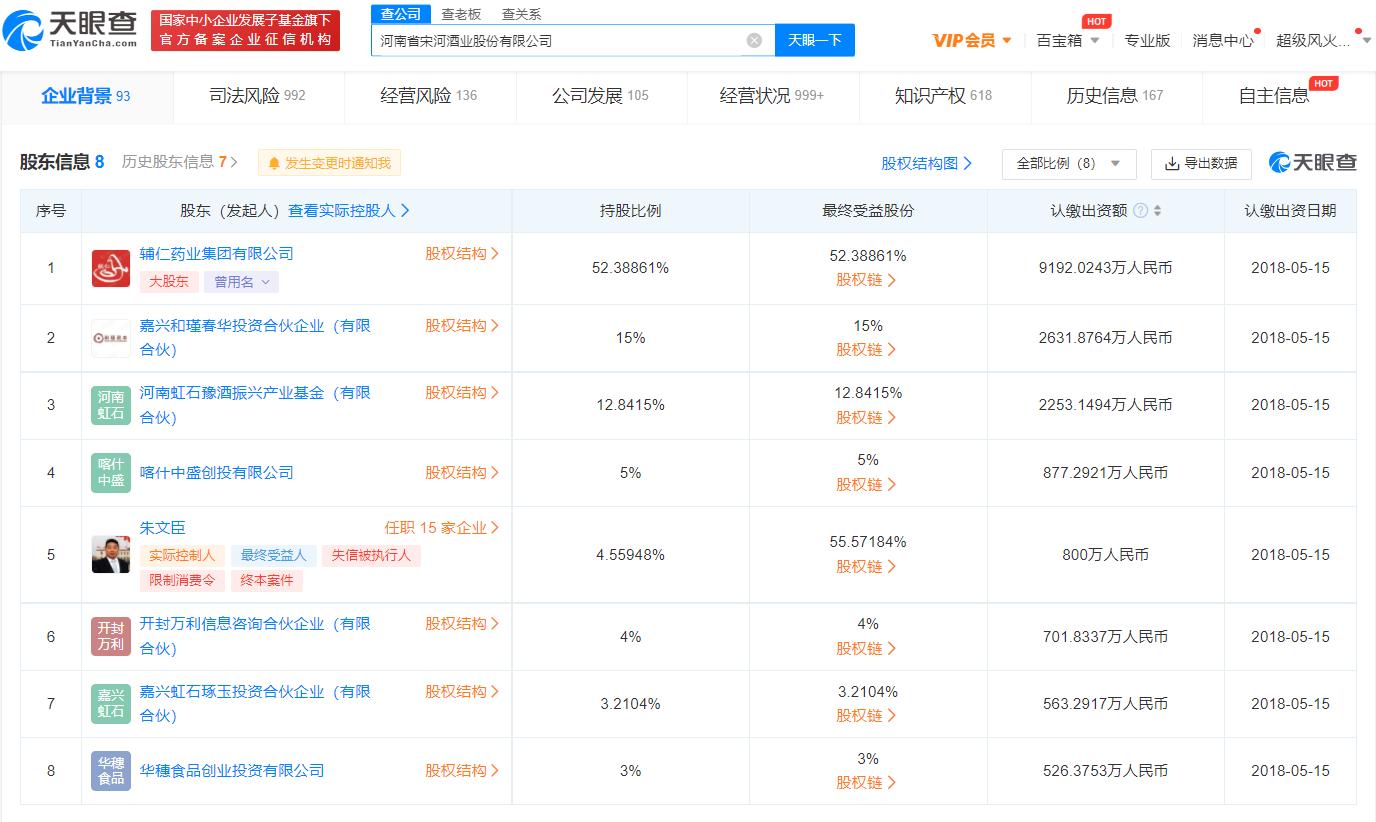Switch to 查老板 search tab
This screenshot has width=1376, height=822.
461,14
